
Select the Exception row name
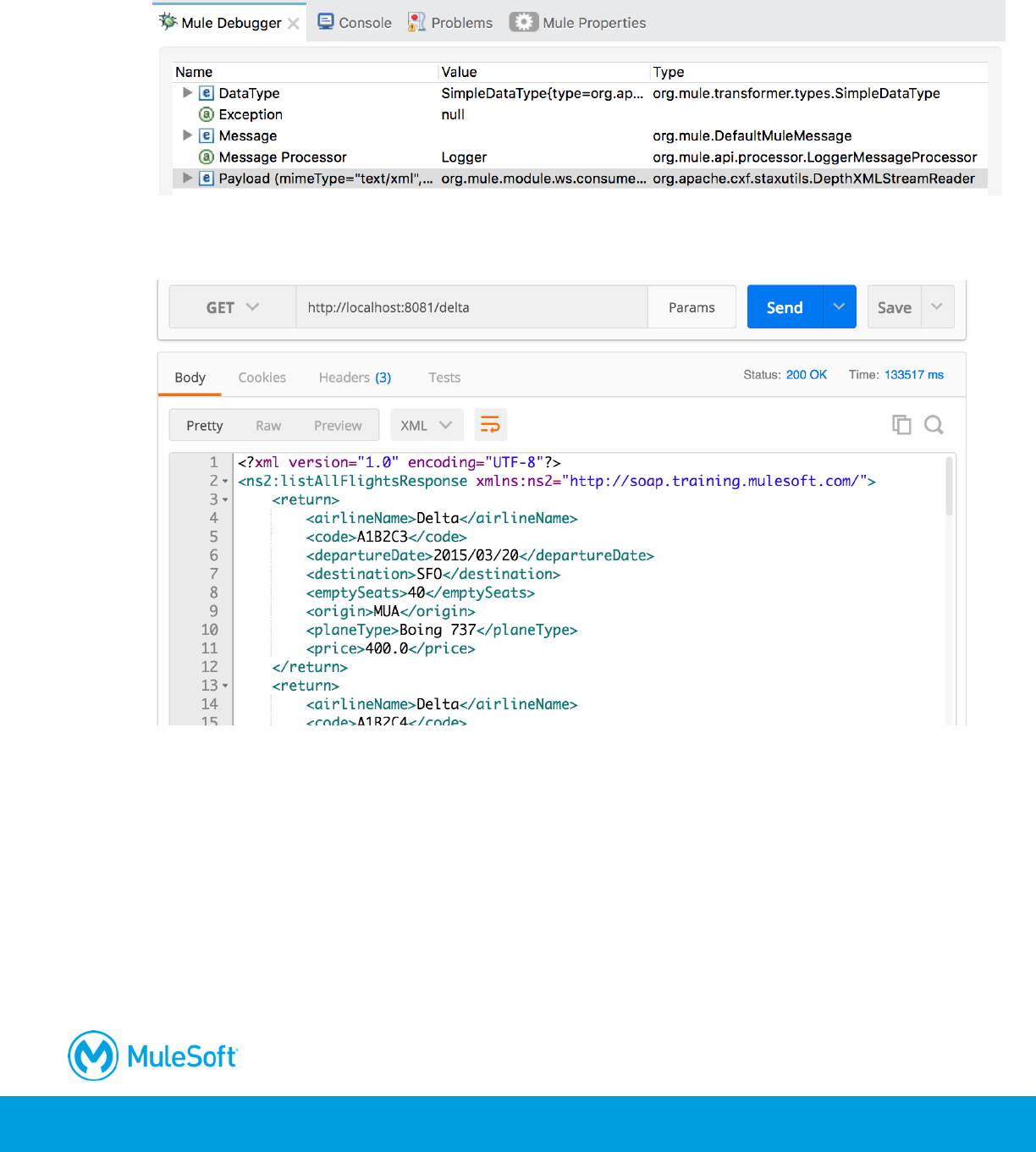click(x=251, y=114)
